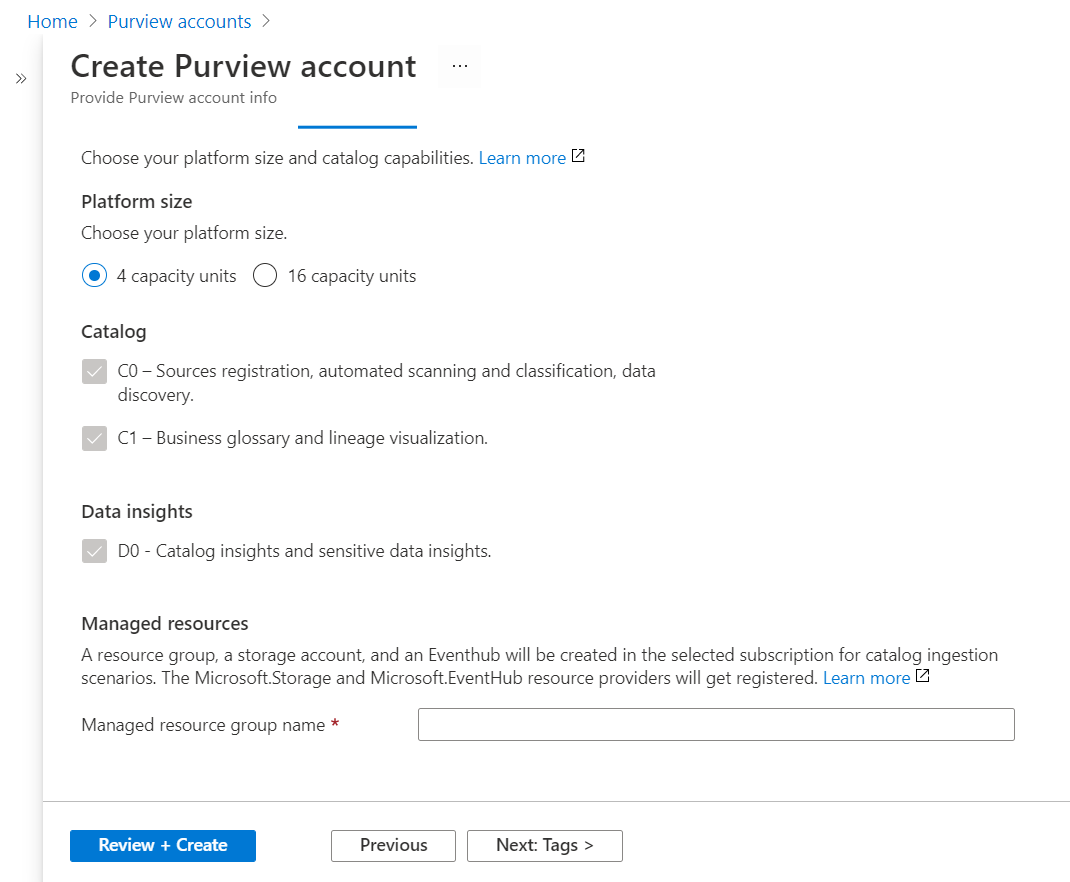
Task: Navigate to Purview accounts breadcrumb
Action: tap(179, 21)
